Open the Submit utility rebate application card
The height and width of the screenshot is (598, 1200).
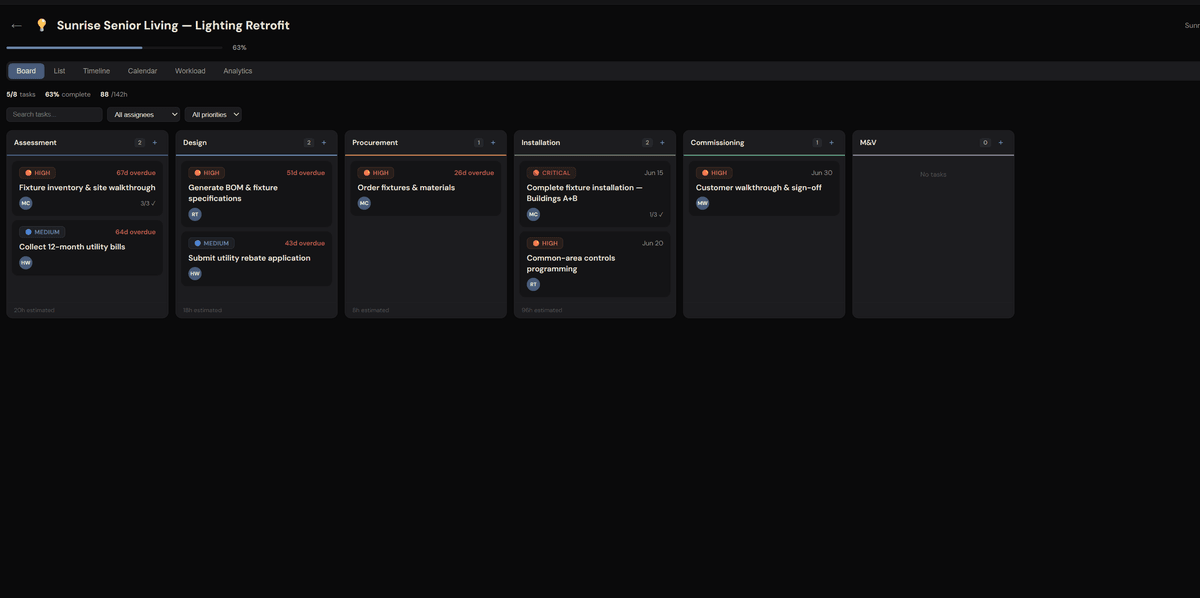tap(257, 260)
